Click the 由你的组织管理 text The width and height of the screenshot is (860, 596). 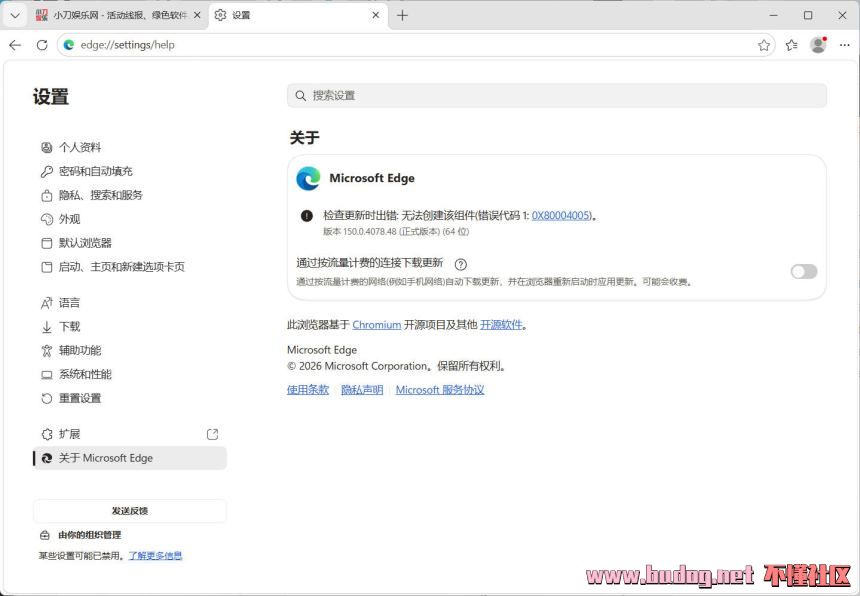coord(89,535)
